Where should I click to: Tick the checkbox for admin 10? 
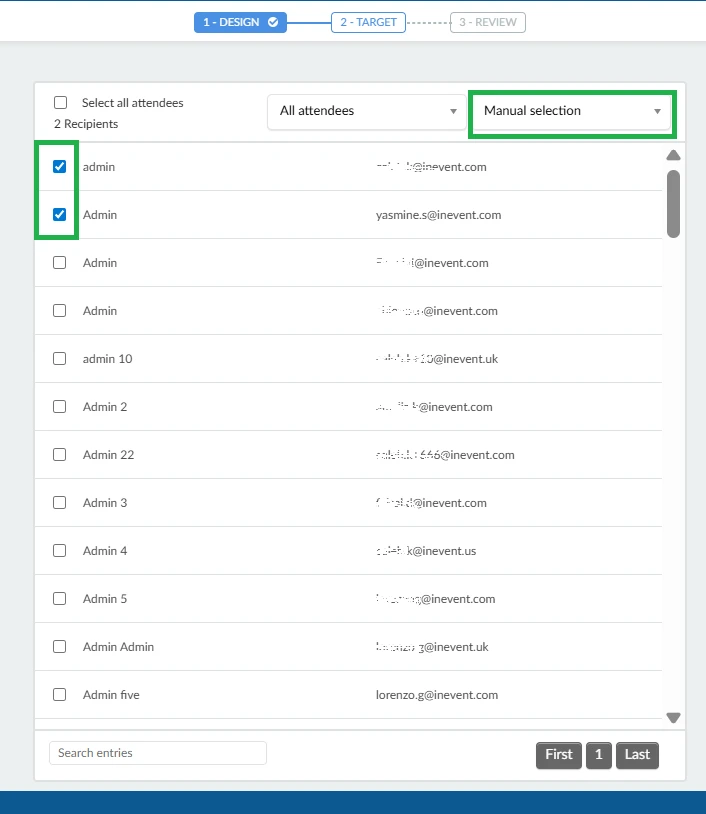tap(60, 359)
